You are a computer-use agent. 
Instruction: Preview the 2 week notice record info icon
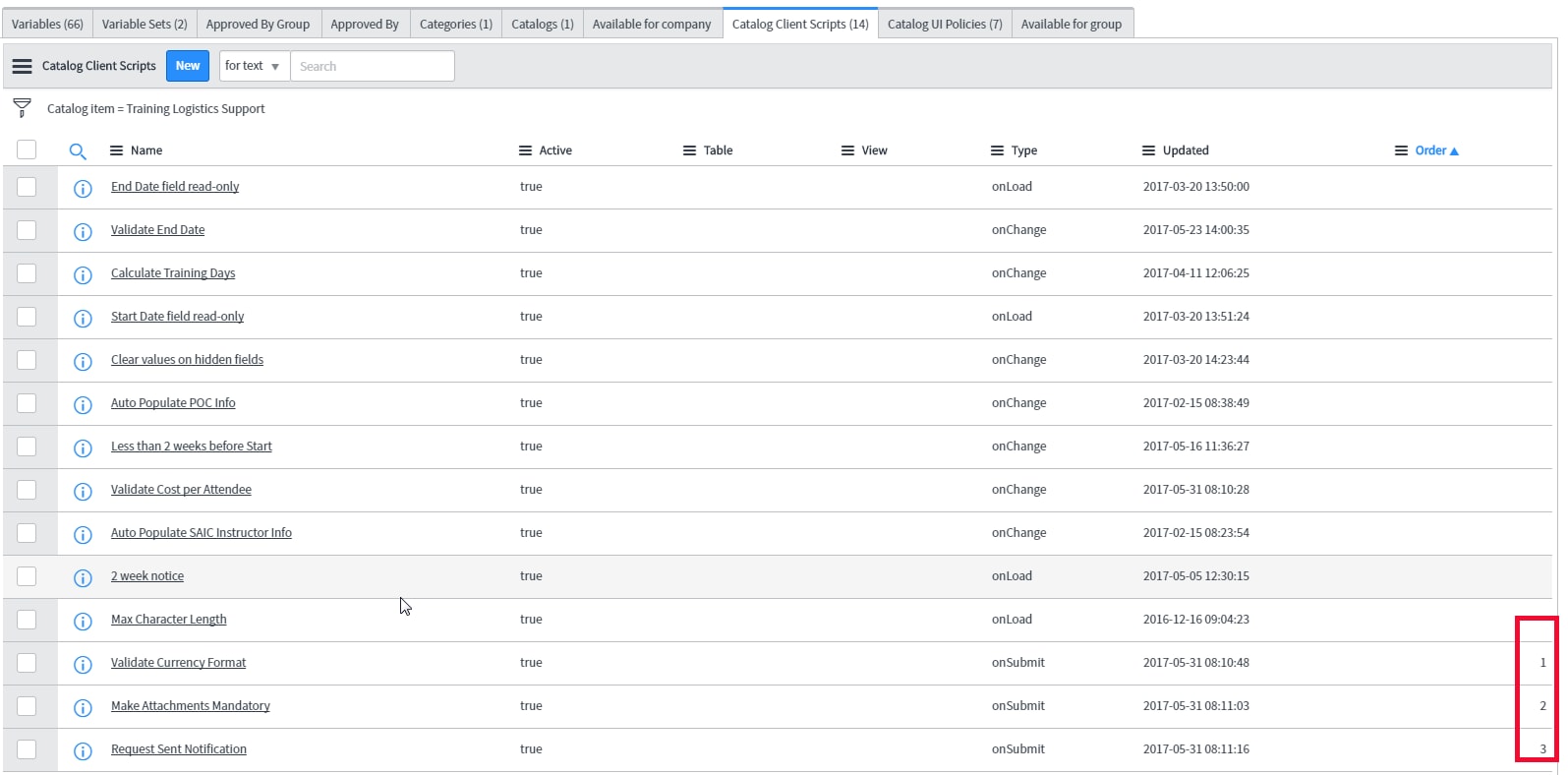click(x=84, y=577)
